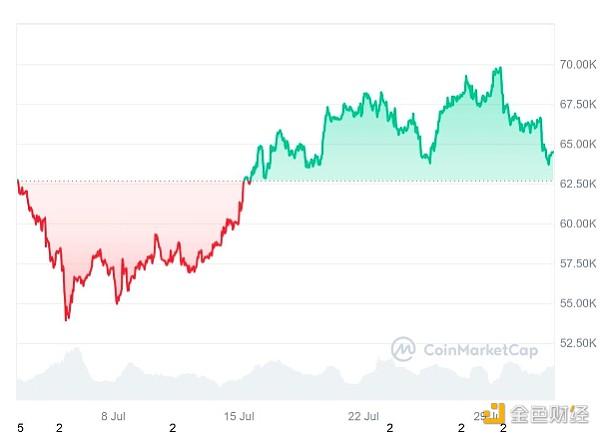Select the 15 Jul date label
The width and height of the screenshot is (600, 435).
pos(240,414)
